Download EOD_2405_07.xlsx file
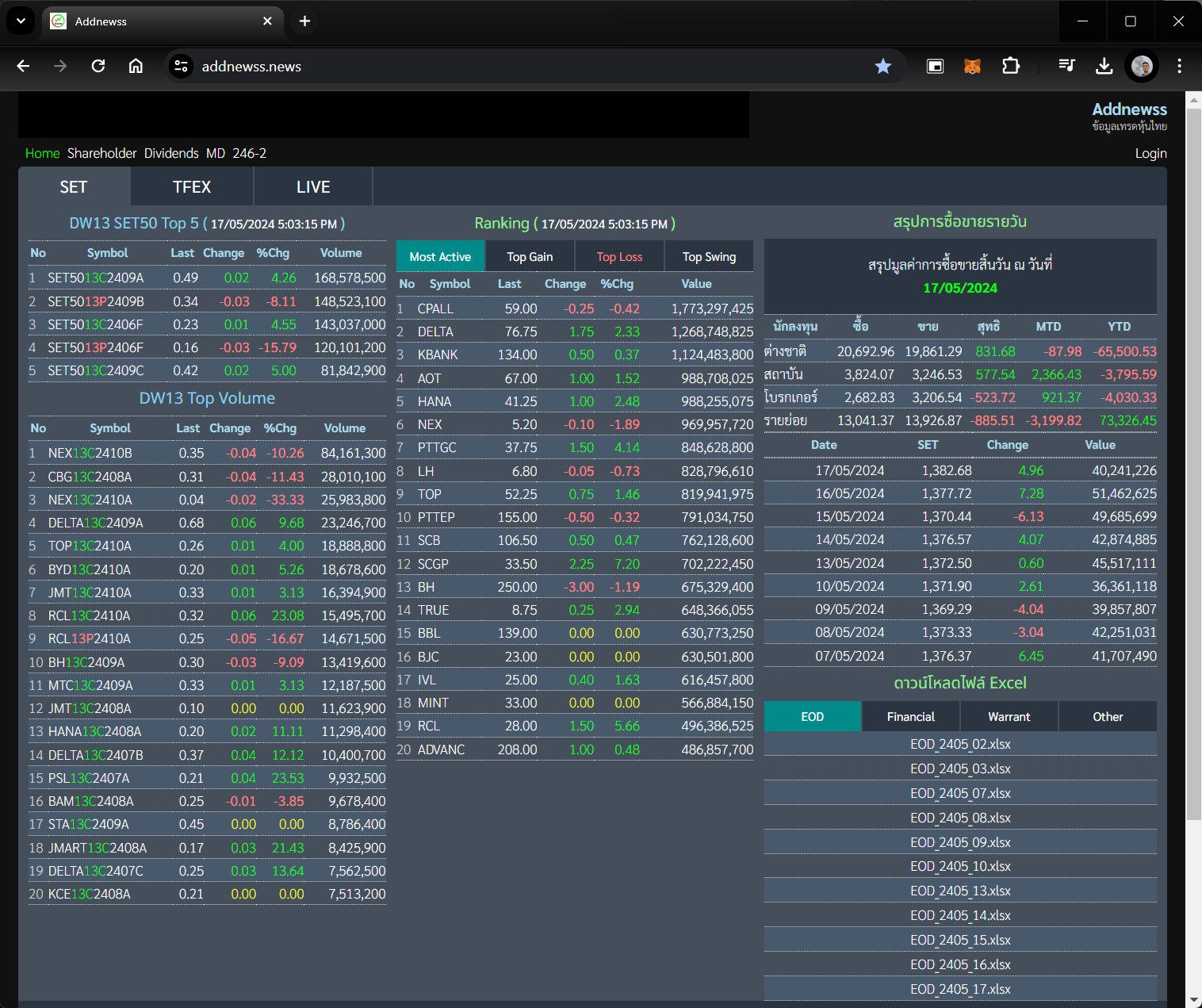The width and height of the screenshot is (1202, 1008). [x=960, y=793]
